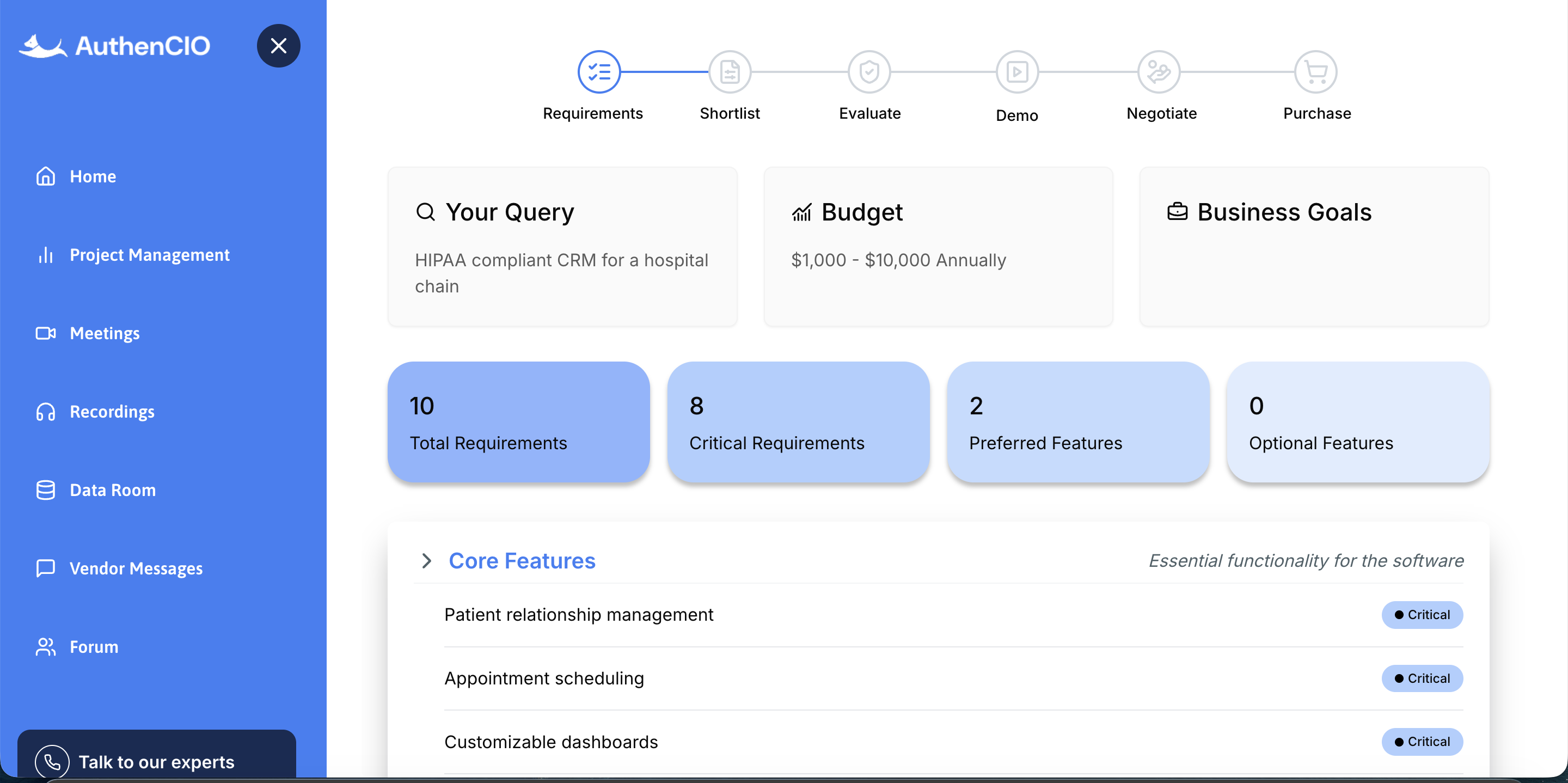Click the Core Features heading link
The width and height of the screenshot is (1568, 783).
[x=522, y=560]
